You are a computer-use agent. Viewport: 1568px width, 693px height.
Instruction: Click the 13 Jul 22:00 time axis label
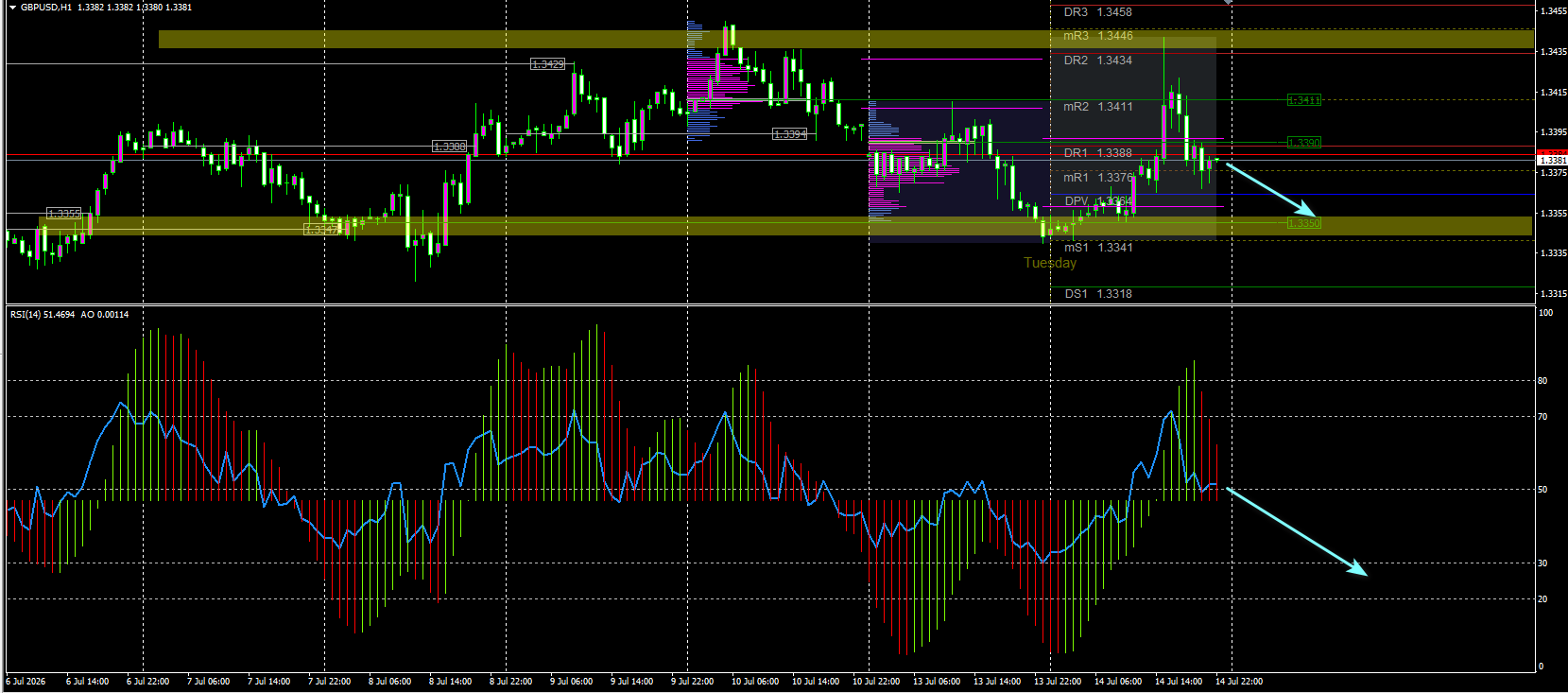coord(1058,682)
